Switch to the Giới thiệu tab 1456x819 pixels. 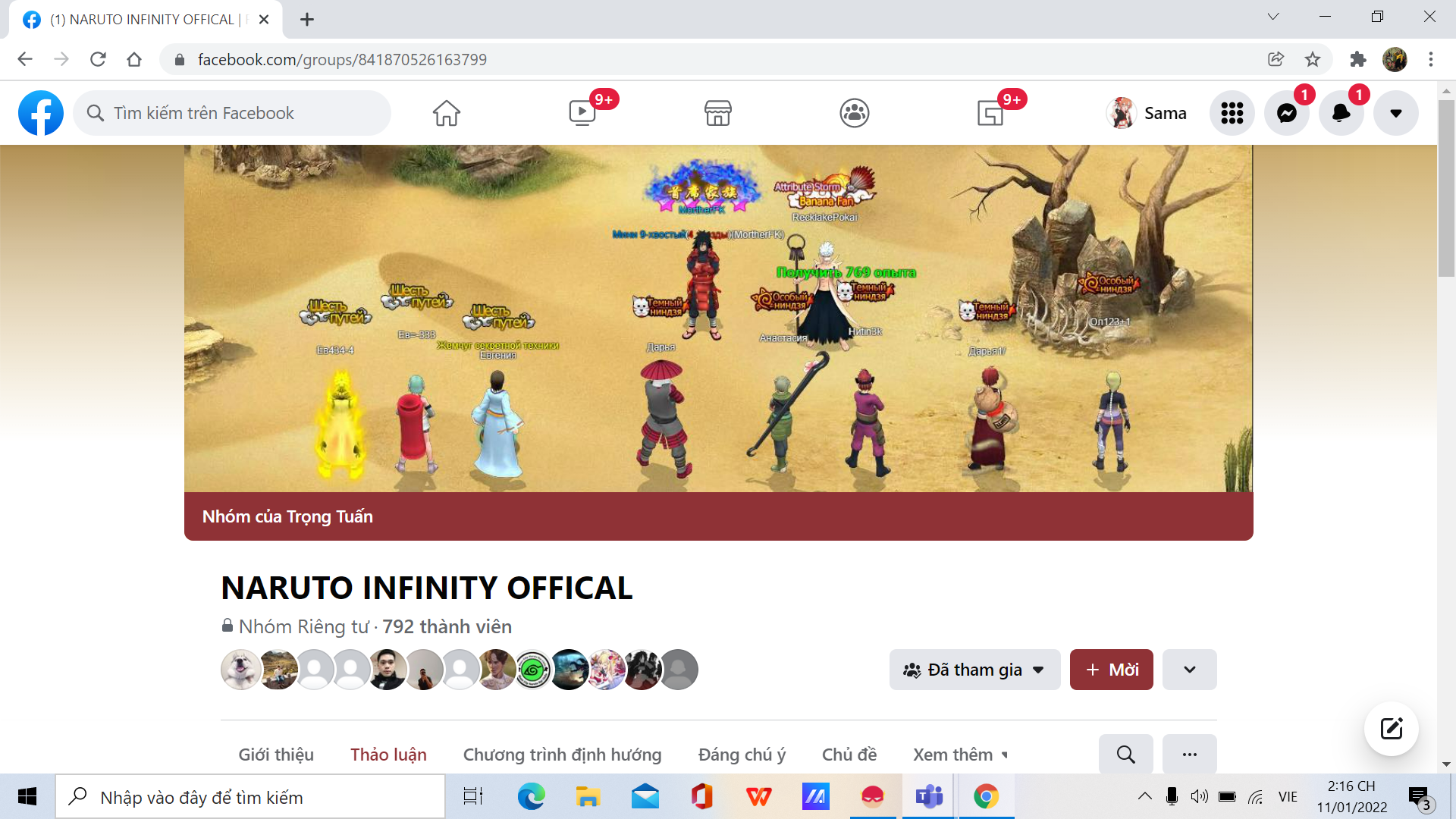[x=276, y=755]
